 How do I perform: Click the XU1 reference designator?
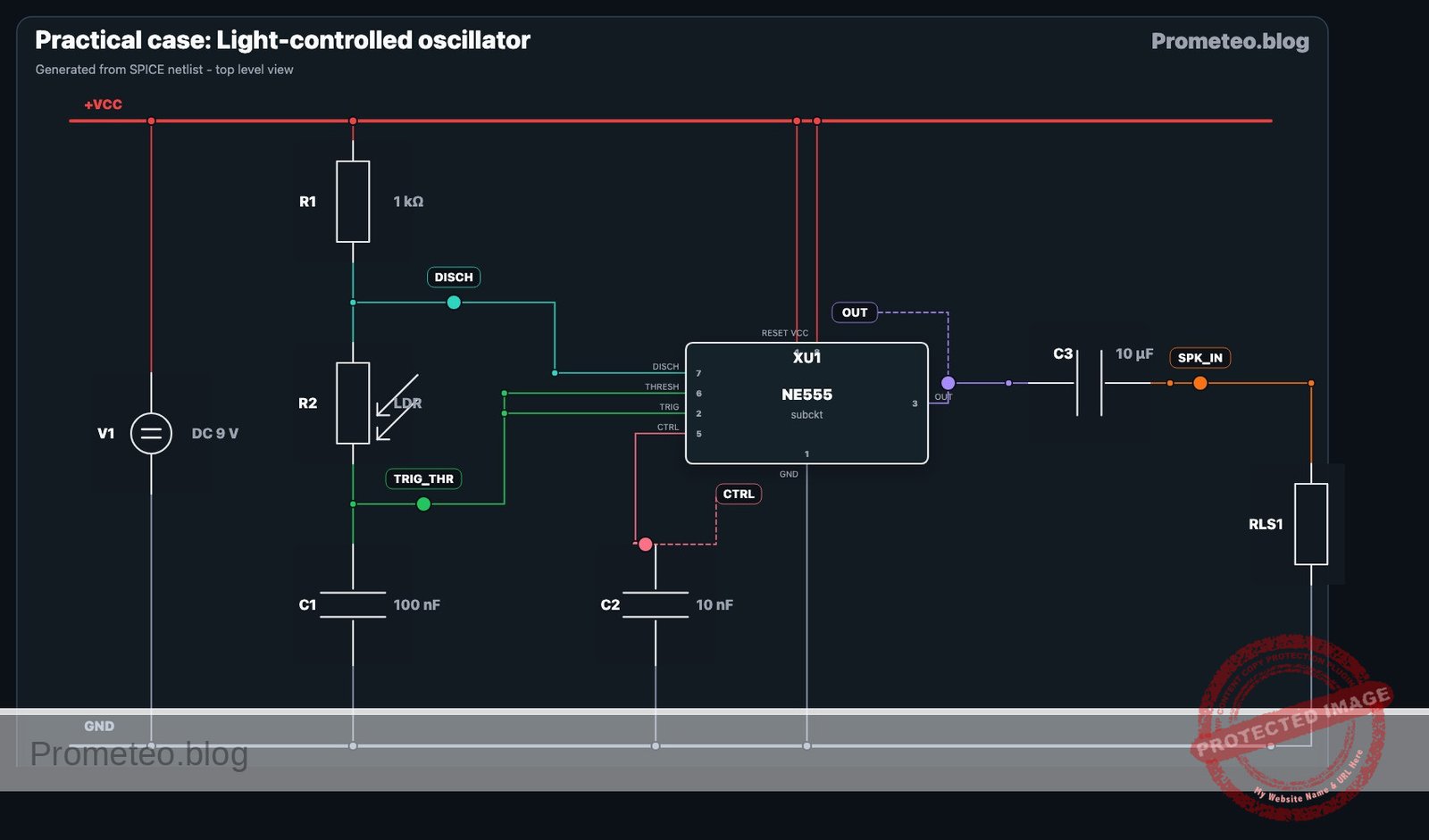click(x=806, y=358)
